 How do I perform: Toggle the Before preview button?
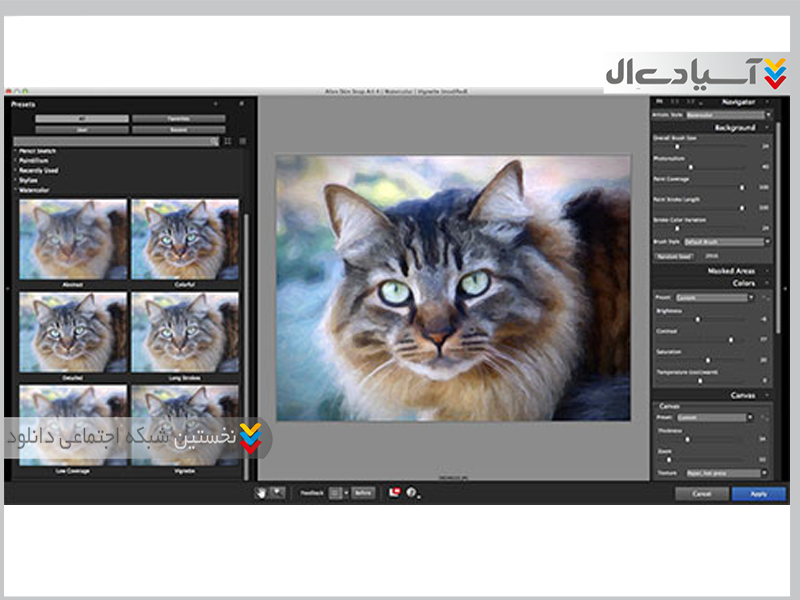[x=363, y=493]
